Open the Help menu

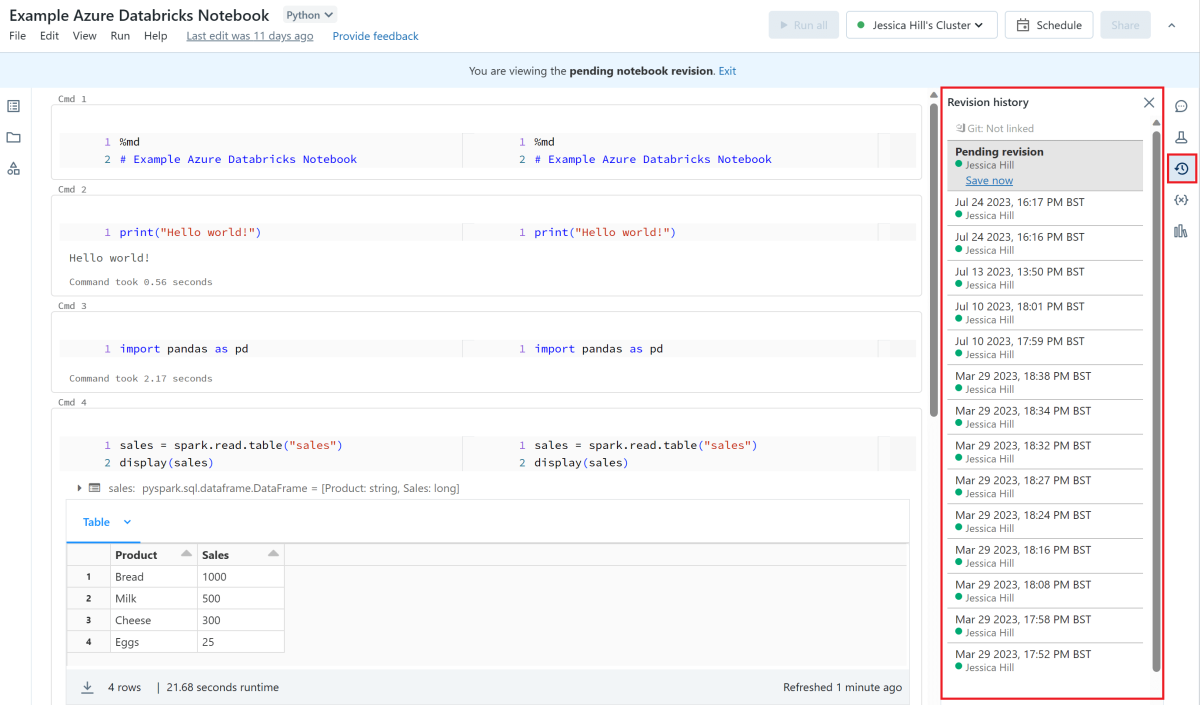pos(155,36)
